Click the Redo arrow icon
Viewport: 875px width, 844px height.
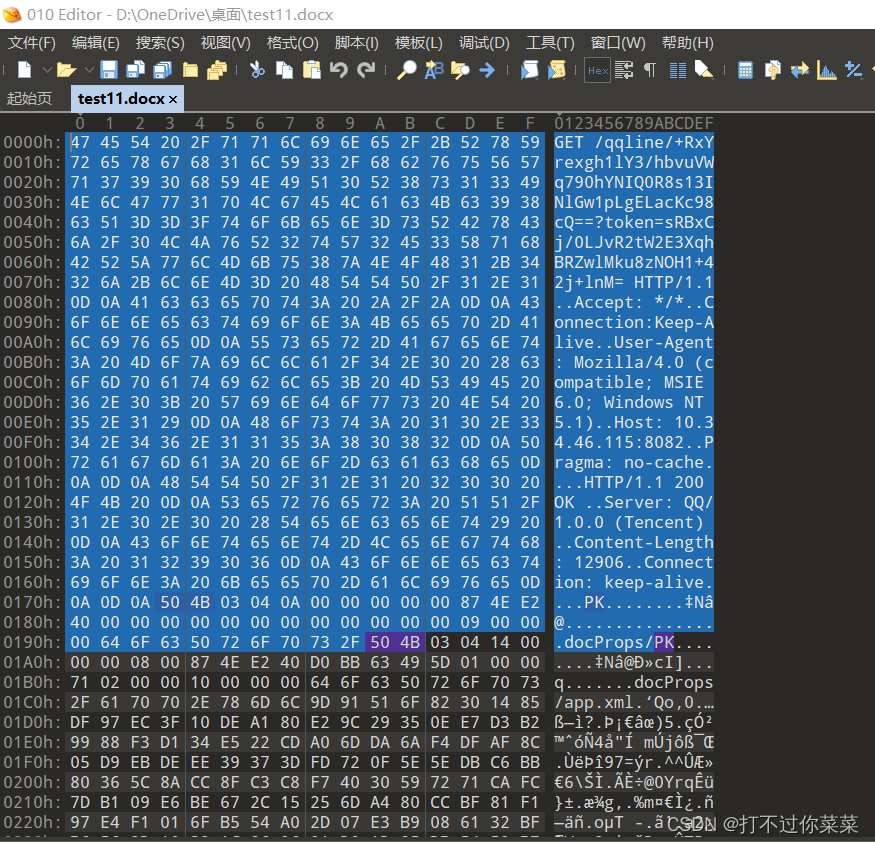pyautogui.click(x=366, y=70)
